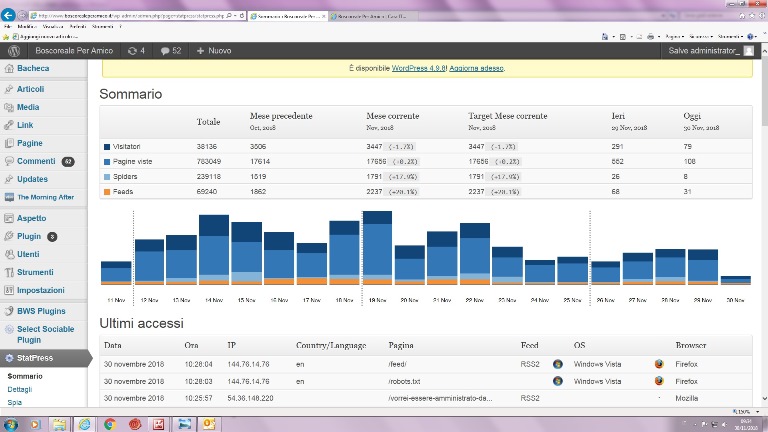768x432 pixels.
Task: Open the Updates sidebar item
Action: pyautogui.click(x=32, y=179)
